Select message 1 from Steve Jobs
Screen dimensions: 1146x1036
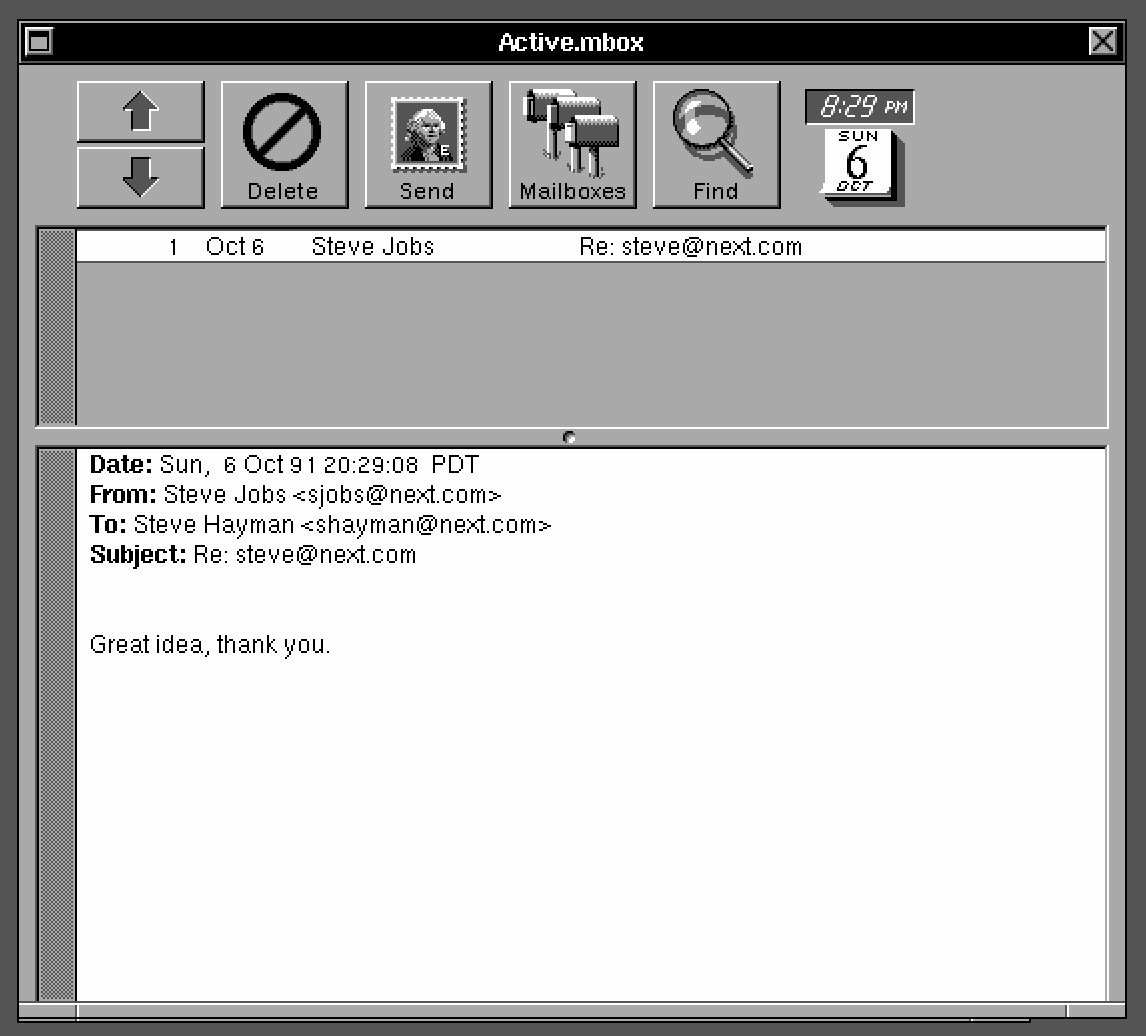pyautogui.click(x=591, y=246)
